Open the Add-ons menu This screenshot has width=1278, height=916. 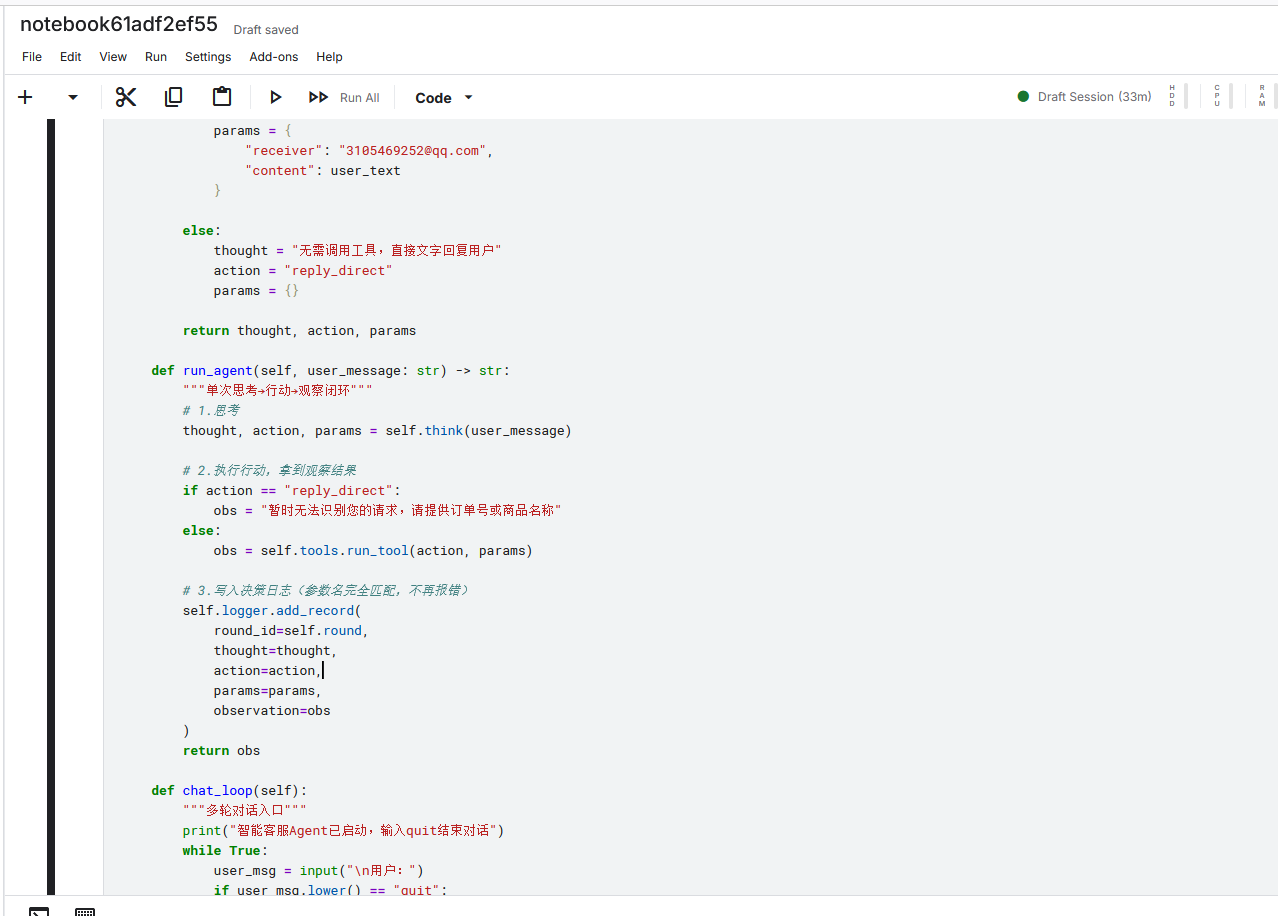click(274, 57)
